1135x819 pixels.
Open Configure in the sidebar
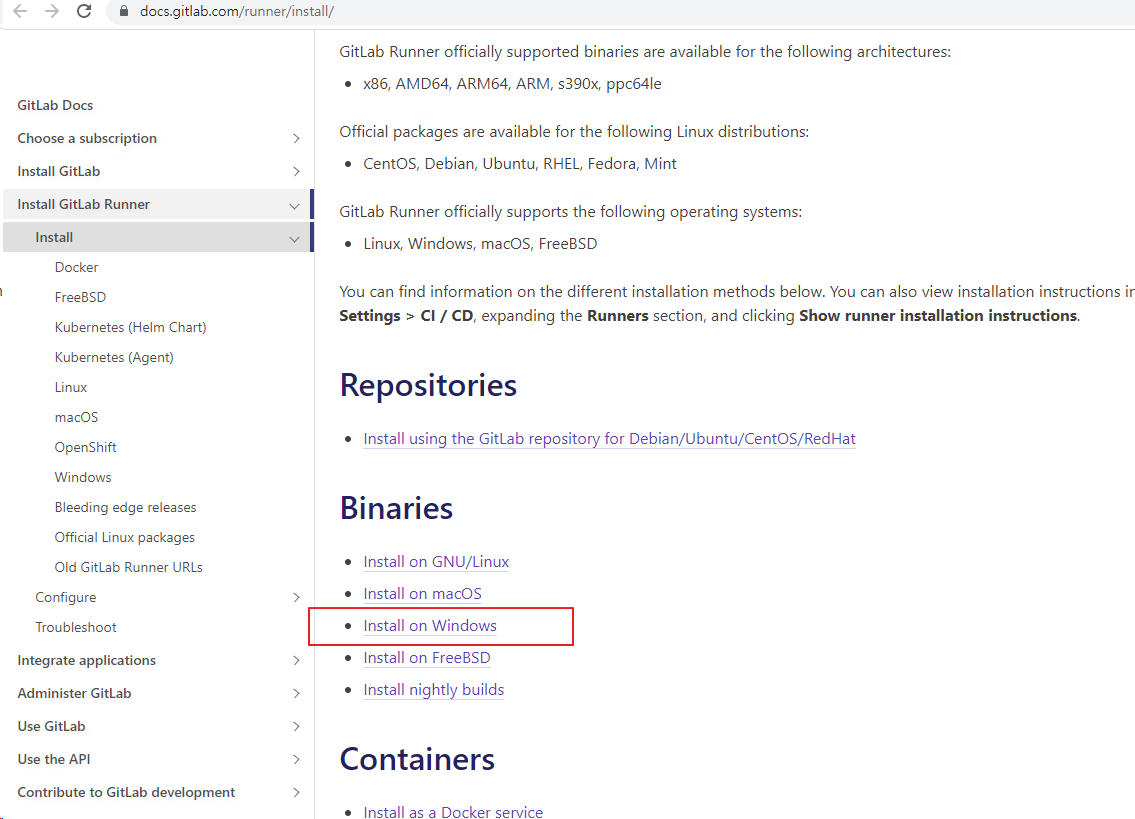[66, 597]
